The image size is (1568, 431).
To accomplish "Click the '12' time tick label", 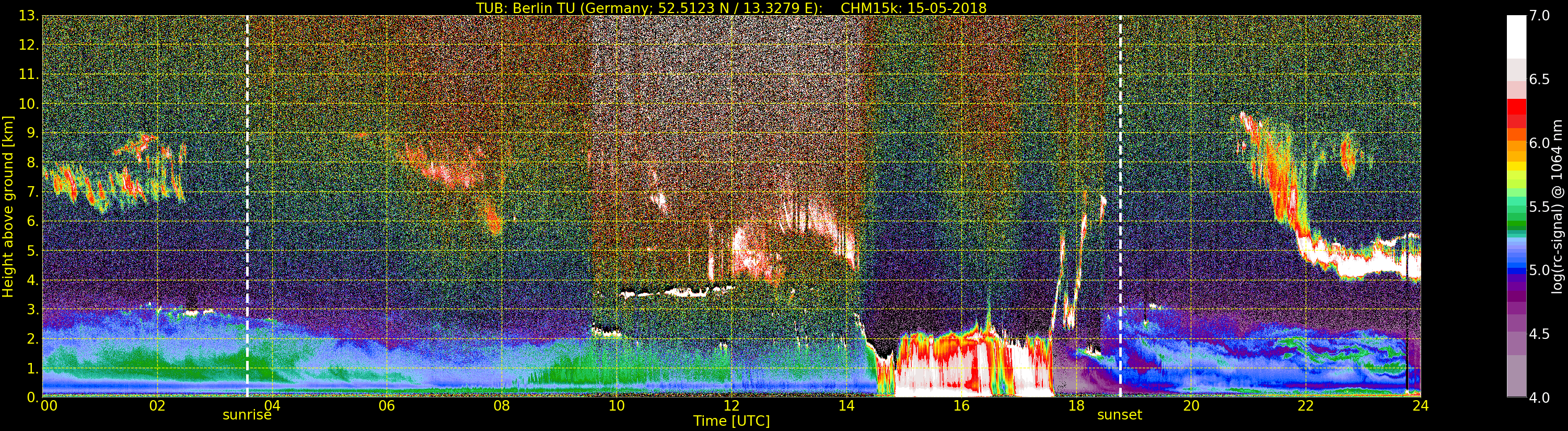I will pyautogui.click(x=731, y=405).
